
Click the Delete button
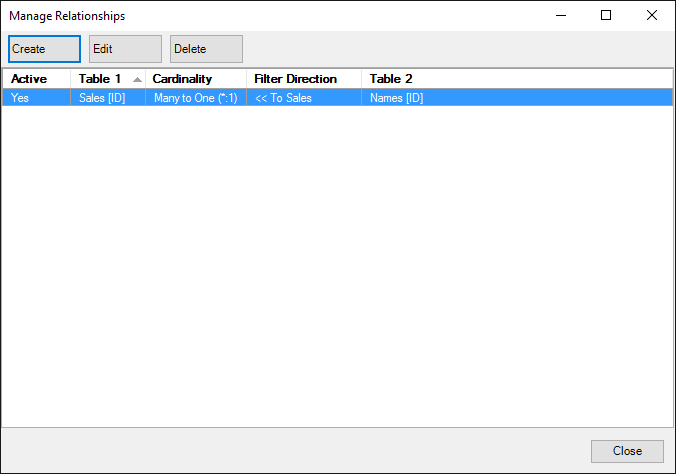coord(207,49)
